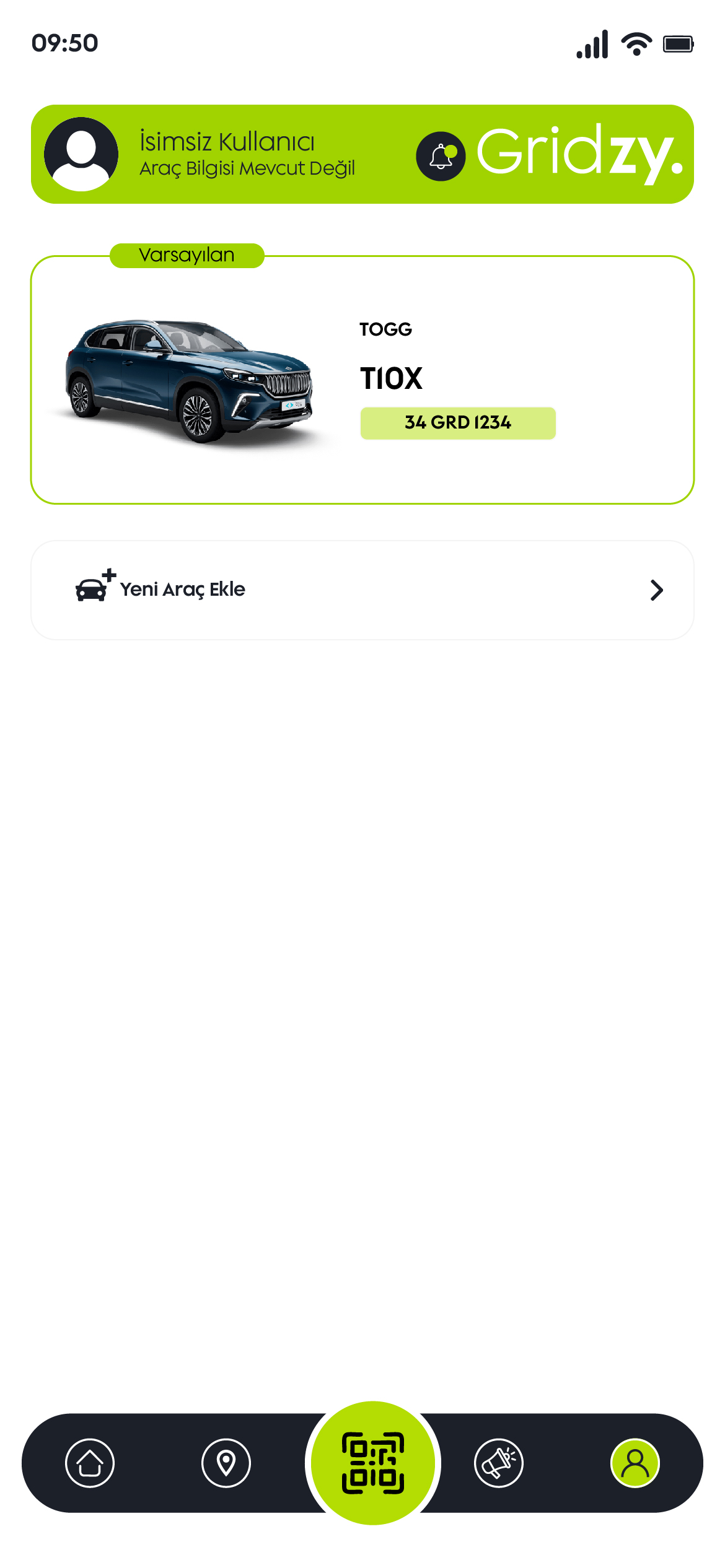Image resolution: width=725 pixels, height=1568 pixels.
Task: Tap the Wi-Fi status icon
Action: click(x=637, y=44)
